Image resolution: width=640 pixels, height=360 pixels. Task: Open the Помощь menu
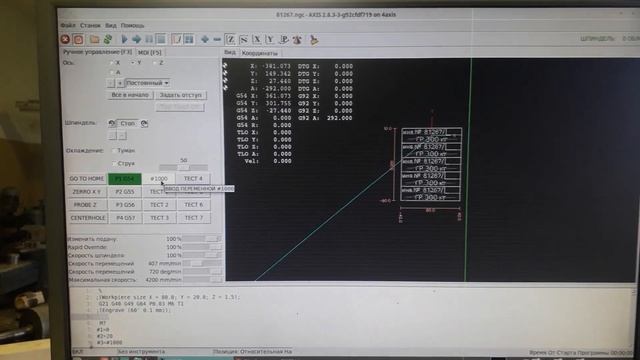133,25
